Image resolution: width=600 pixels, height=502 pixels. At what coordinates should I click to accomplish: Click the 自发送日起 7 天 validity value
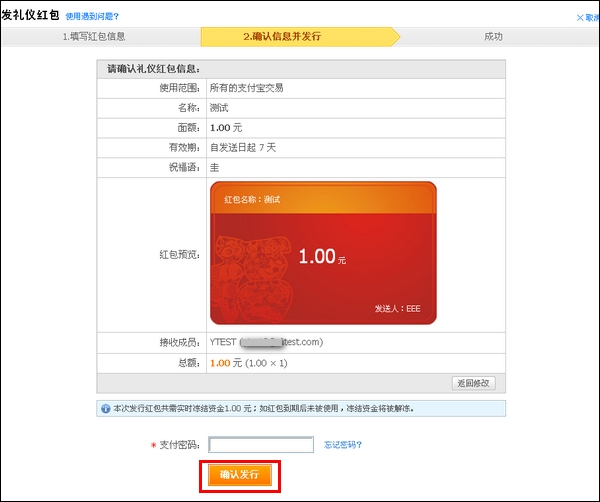click(x=243, y=148)
